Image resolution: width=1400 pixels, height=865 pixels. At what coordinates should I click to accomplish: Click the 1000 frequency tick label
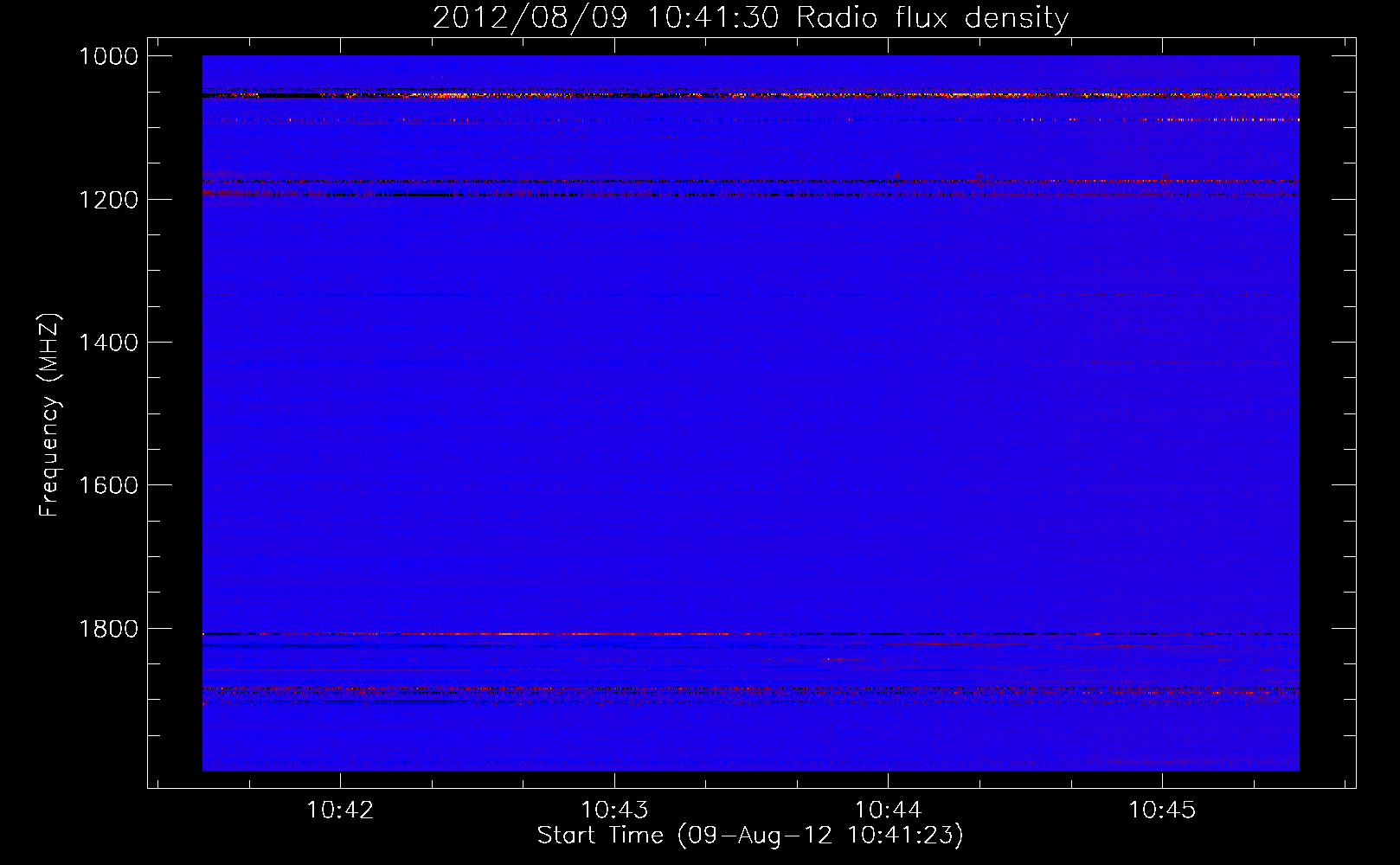tap(108, 56)
